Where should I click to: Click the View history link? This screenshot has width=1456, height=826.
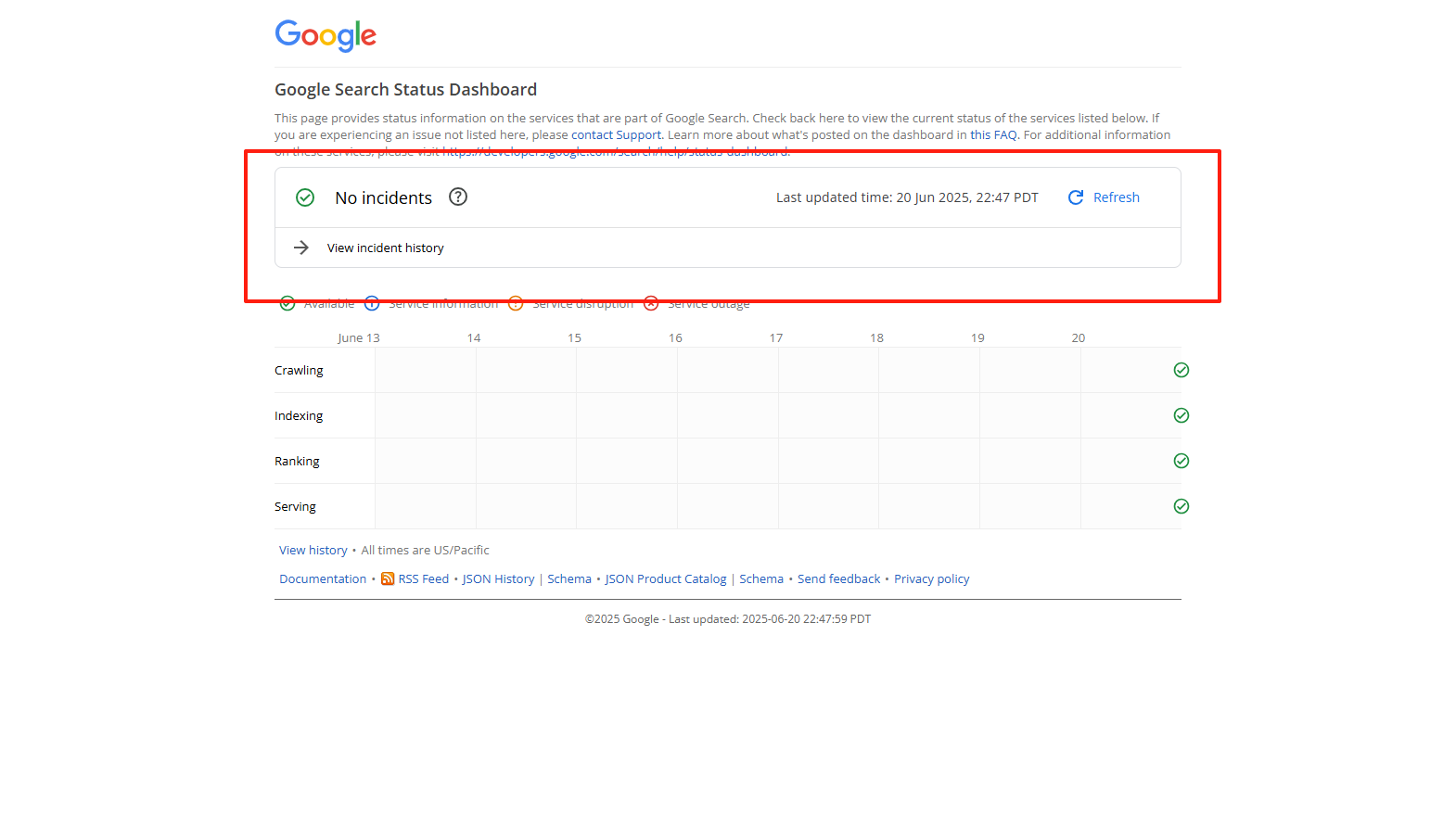[x=313, y=550]
